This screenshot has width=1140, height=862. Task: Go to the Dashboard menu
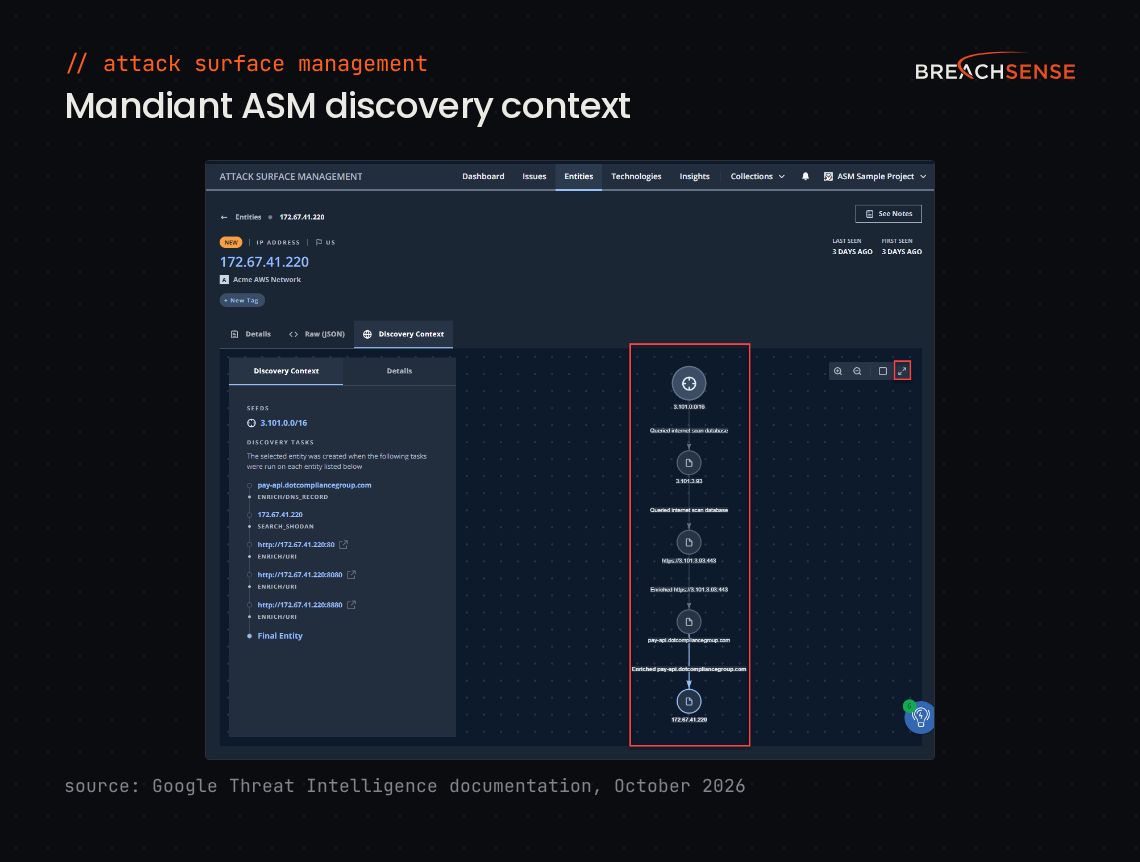(x=483, y=177)
